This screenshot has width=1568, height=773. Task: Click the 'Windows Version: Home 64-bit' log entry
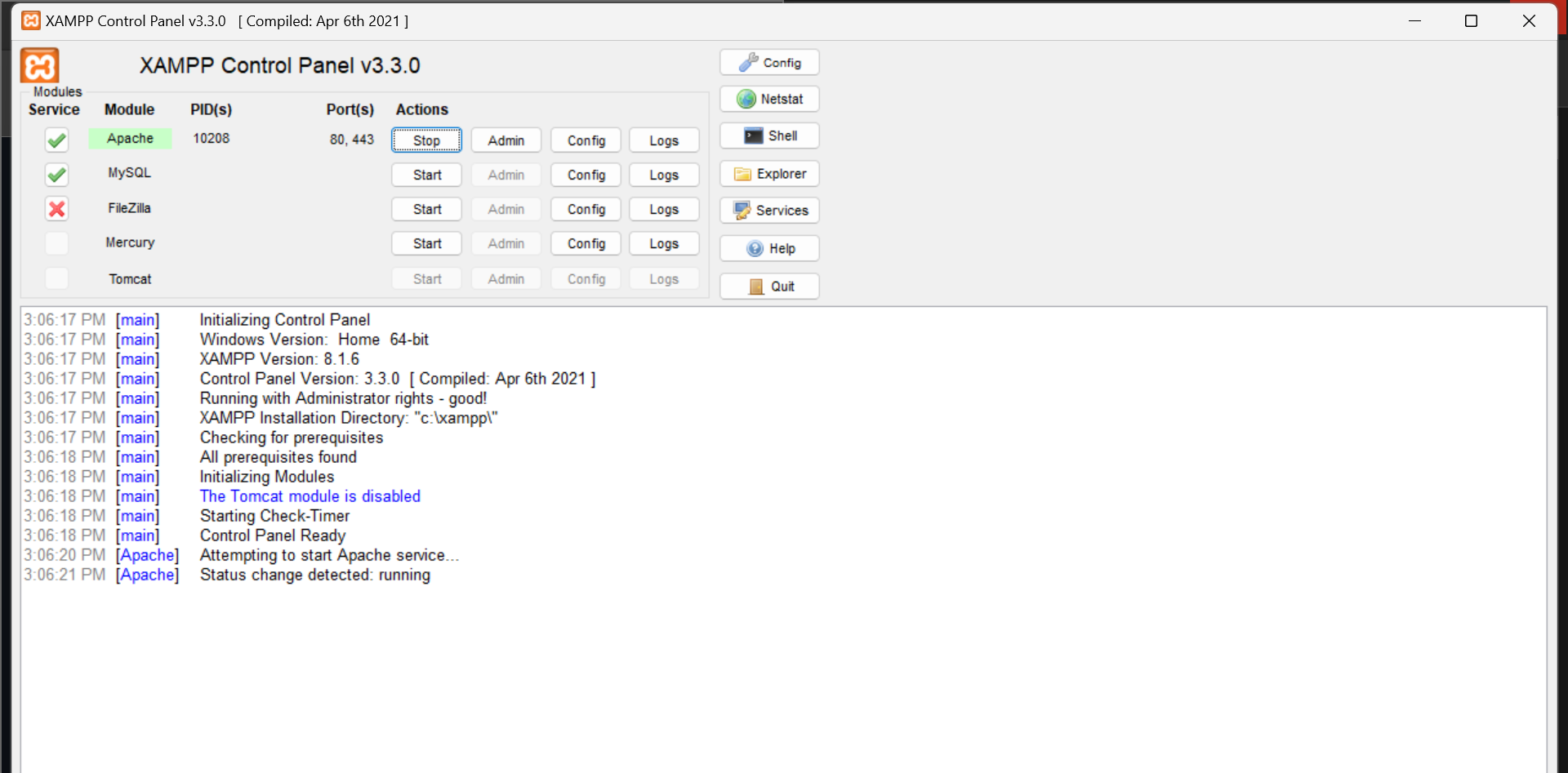click(x=314, y=340)
